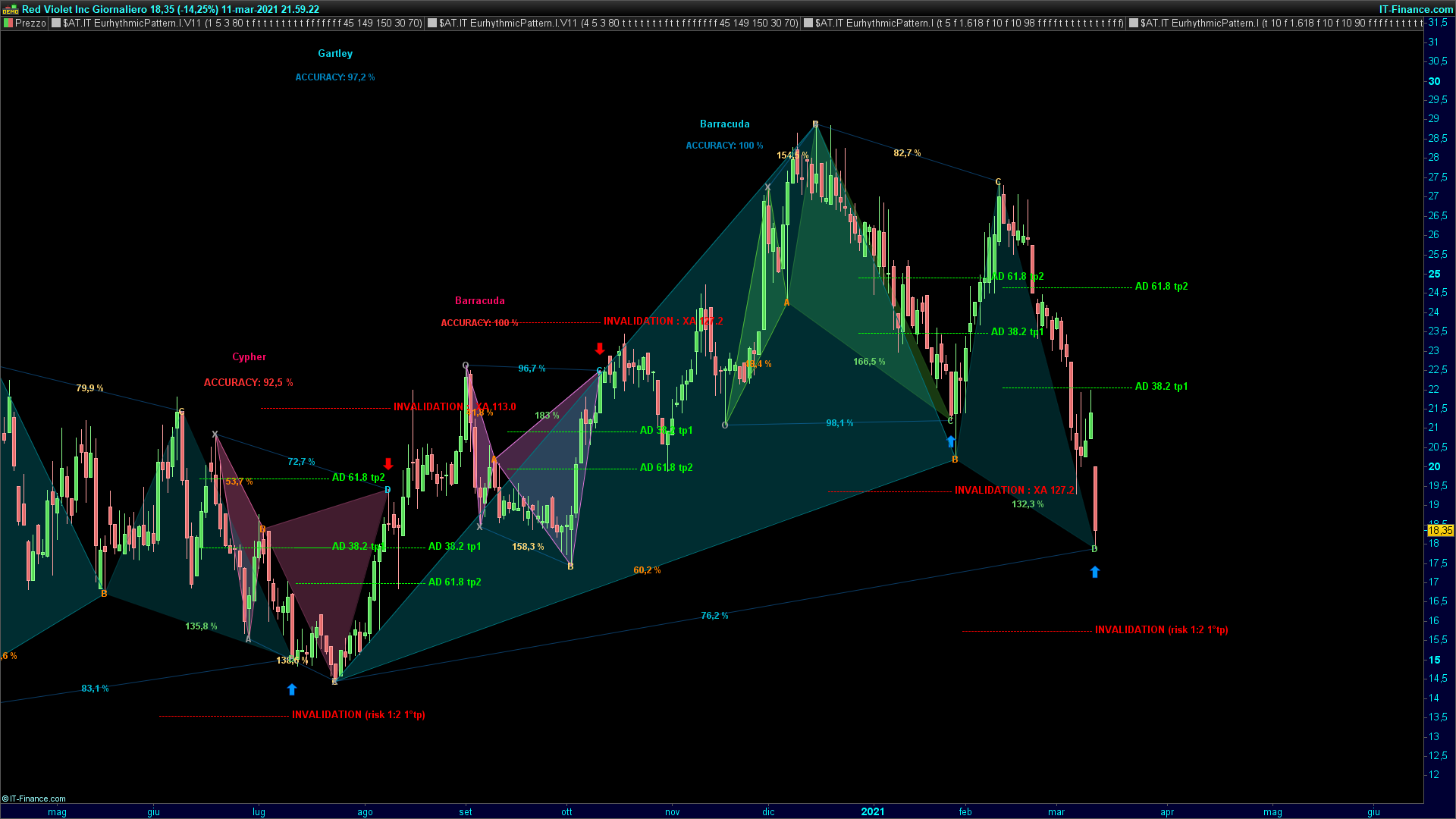The image size is (1456, 819).
Task: Click the red down arrow near October
Action: click(x=600, y=349)
